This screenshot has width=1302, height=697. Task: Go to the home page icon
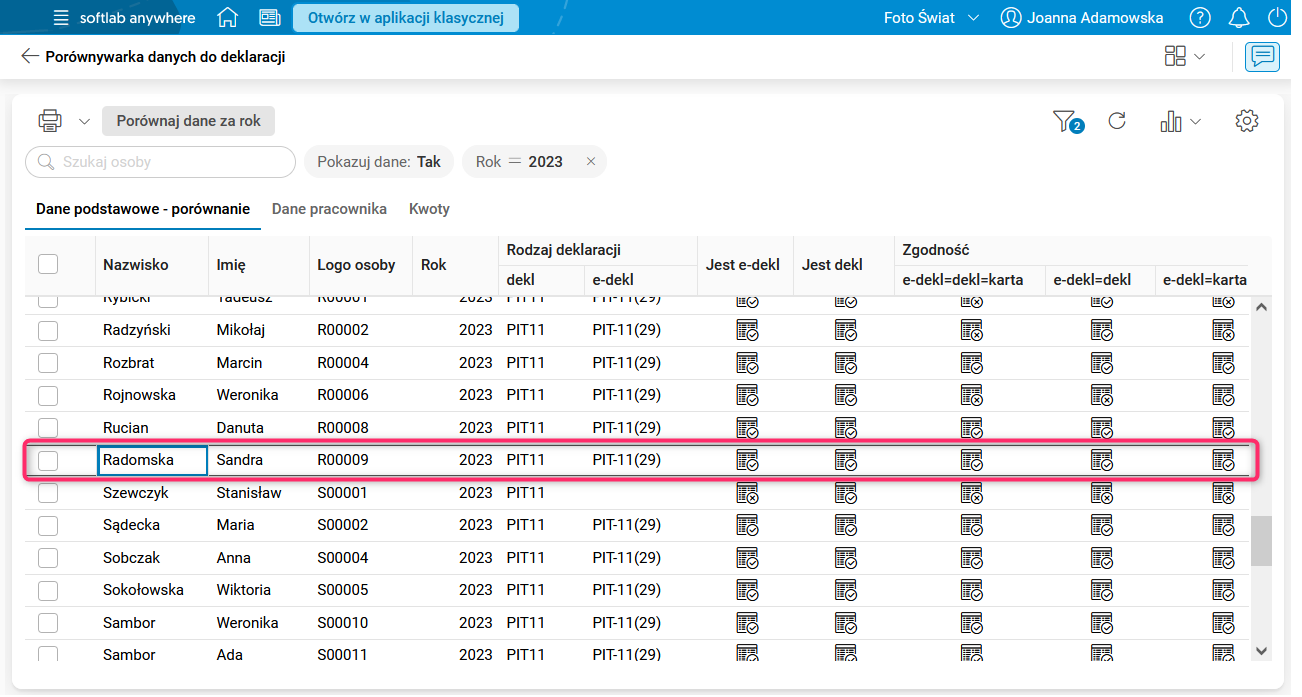(228, 18)
